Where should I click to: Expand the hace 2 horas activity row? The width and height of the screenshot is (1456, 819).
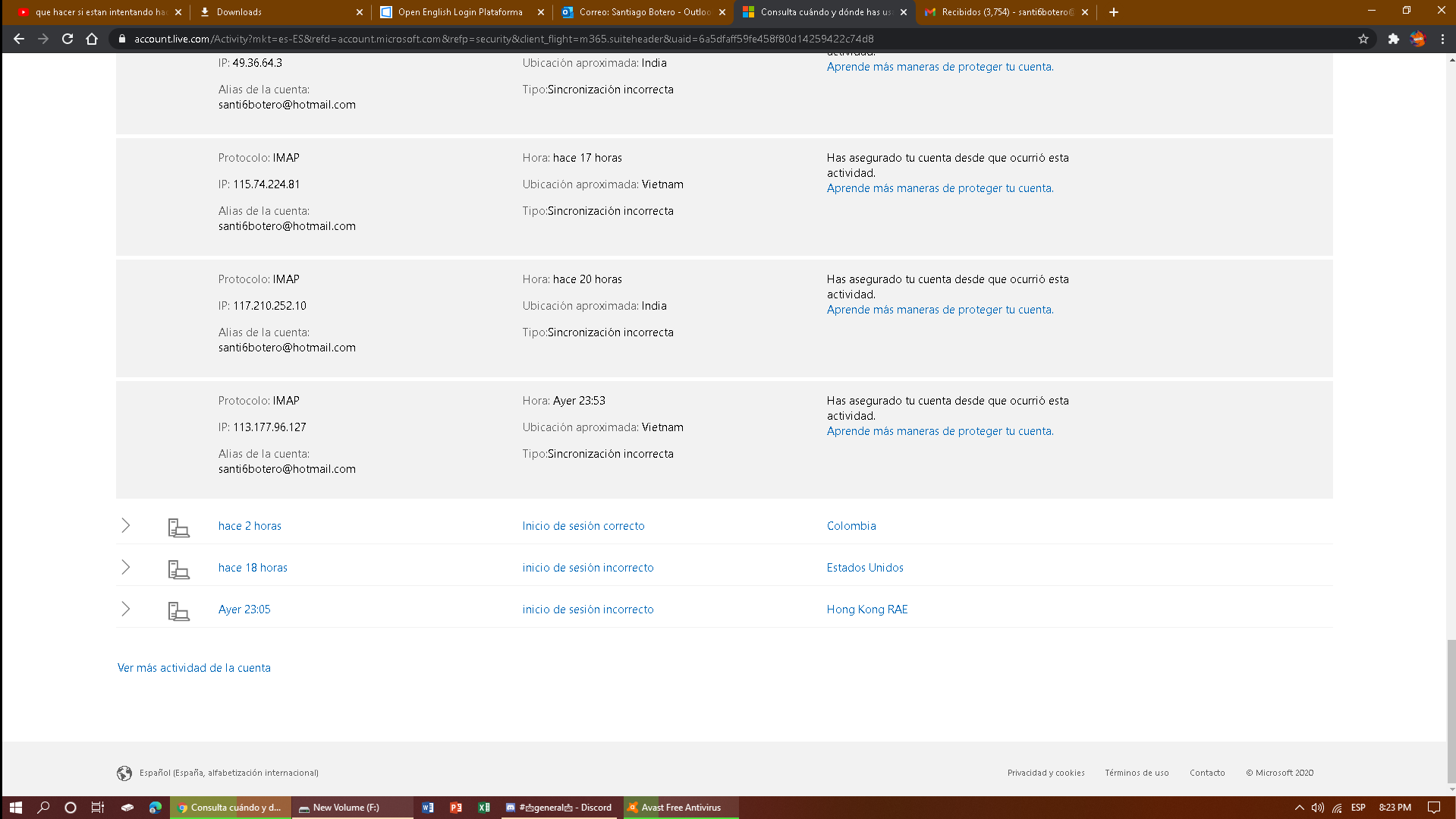[126, 525]
